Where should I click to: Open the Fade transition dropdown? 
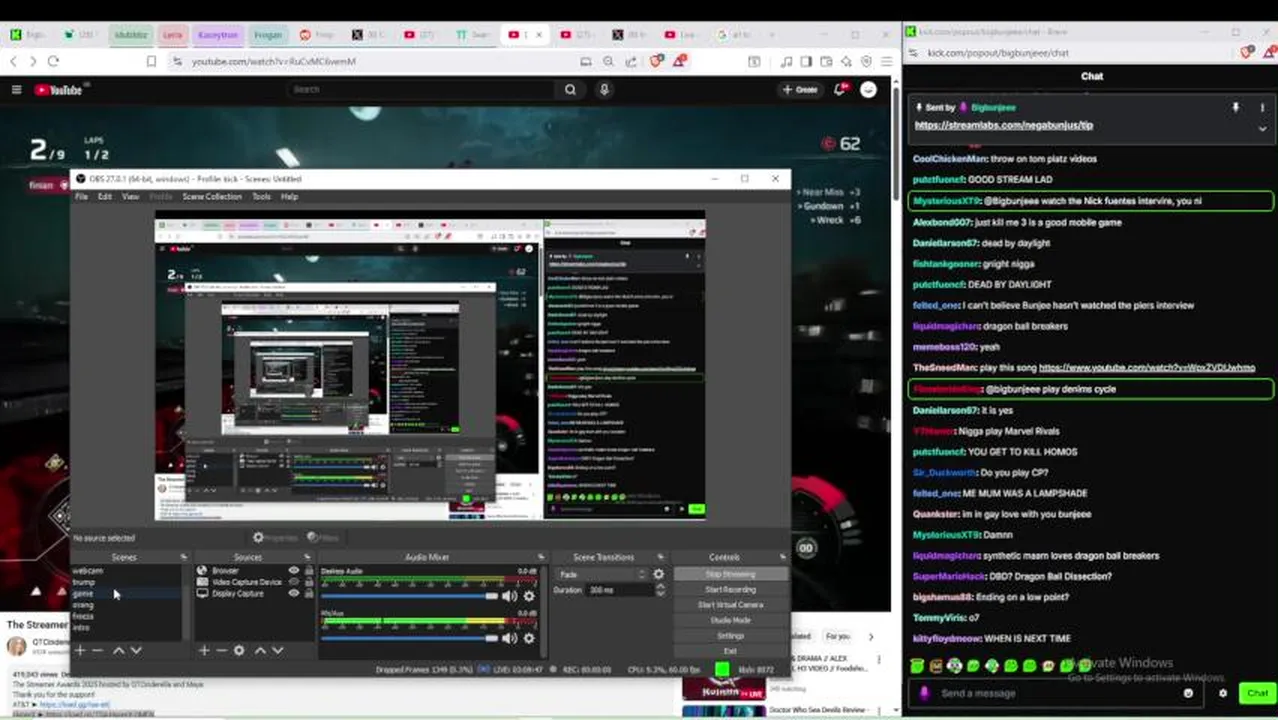pos(601,574)
